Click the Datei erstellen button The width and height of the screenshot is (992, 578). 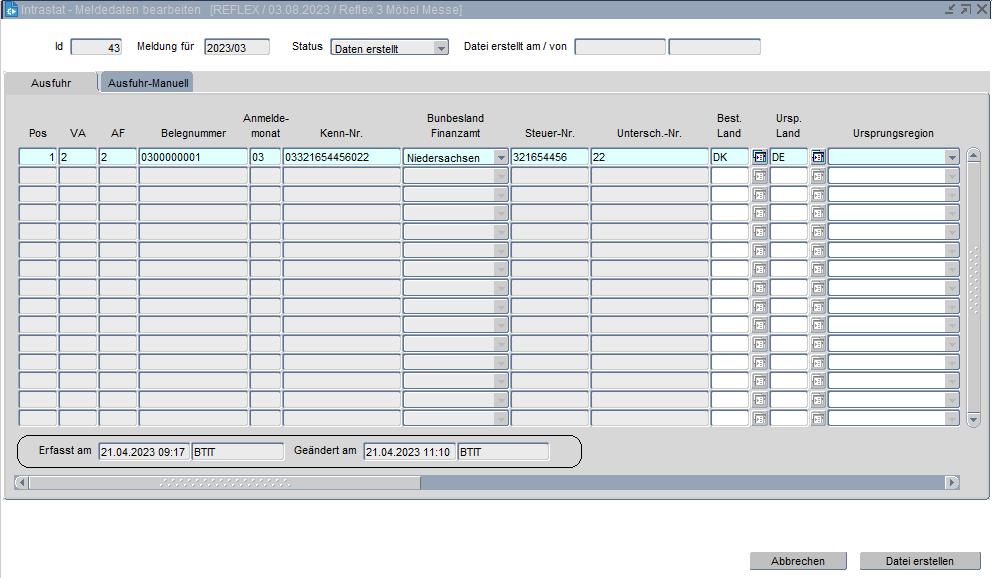tap(919, 561)
